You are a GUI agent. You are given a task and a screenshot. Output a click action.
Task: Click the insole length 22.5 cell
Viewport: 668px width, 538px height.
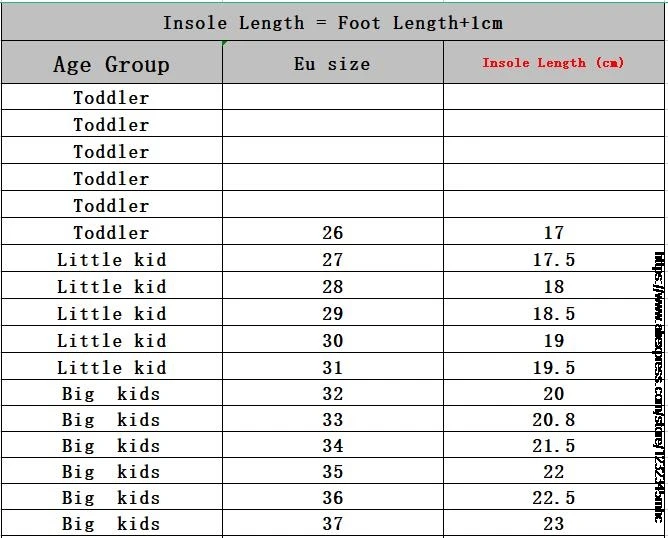click(x=553, y=498)
